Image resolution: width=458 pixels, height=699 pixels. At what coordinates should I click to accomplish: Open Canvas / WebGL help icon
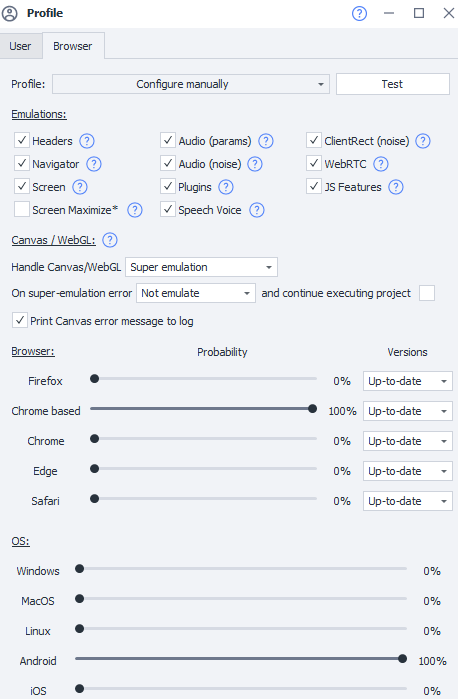click(x=110, y=240)
